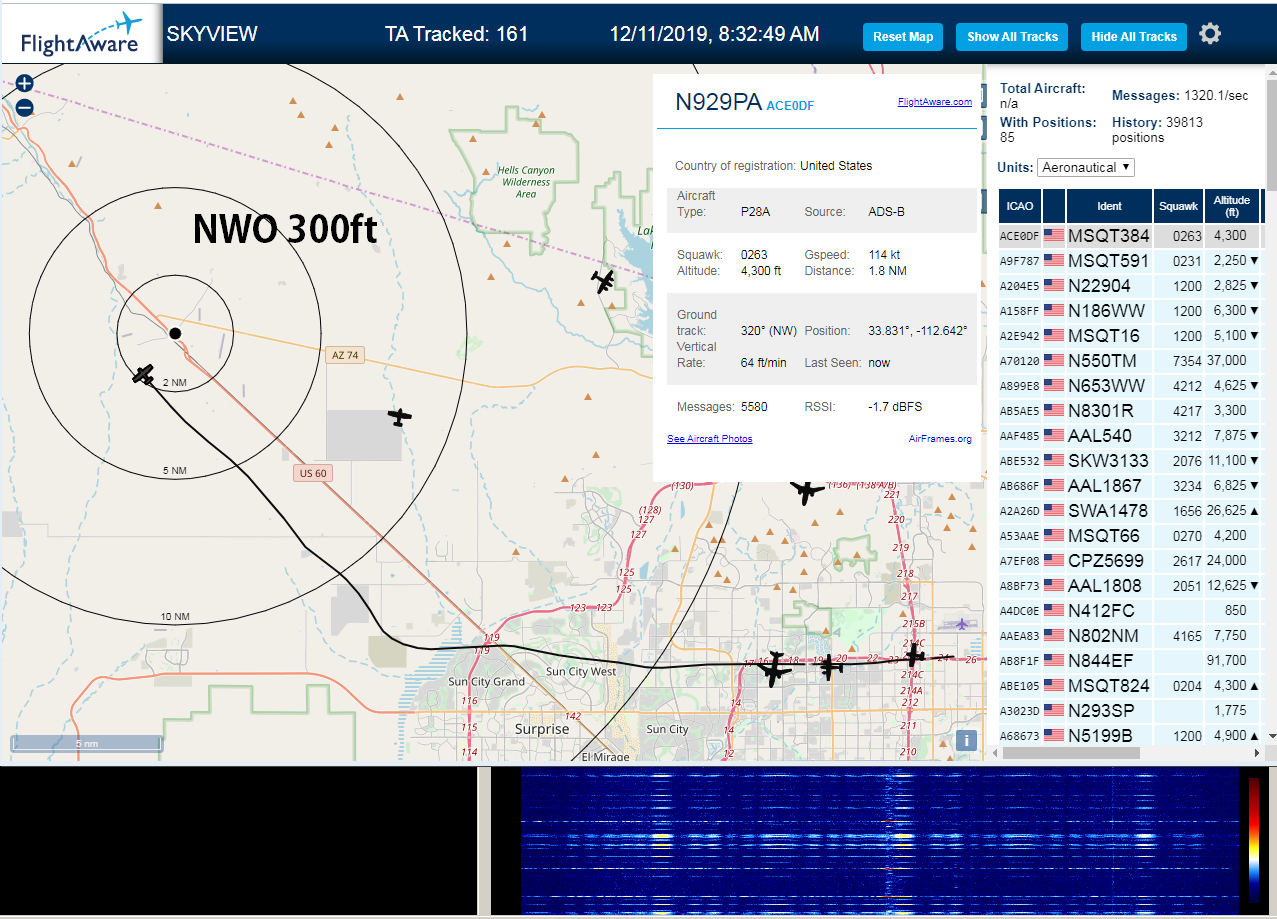The height and width of the screenshot is (919, 1277).
Task: Select the MSQT824 row
Action: pyautogui.click(x=1129, y=686)
